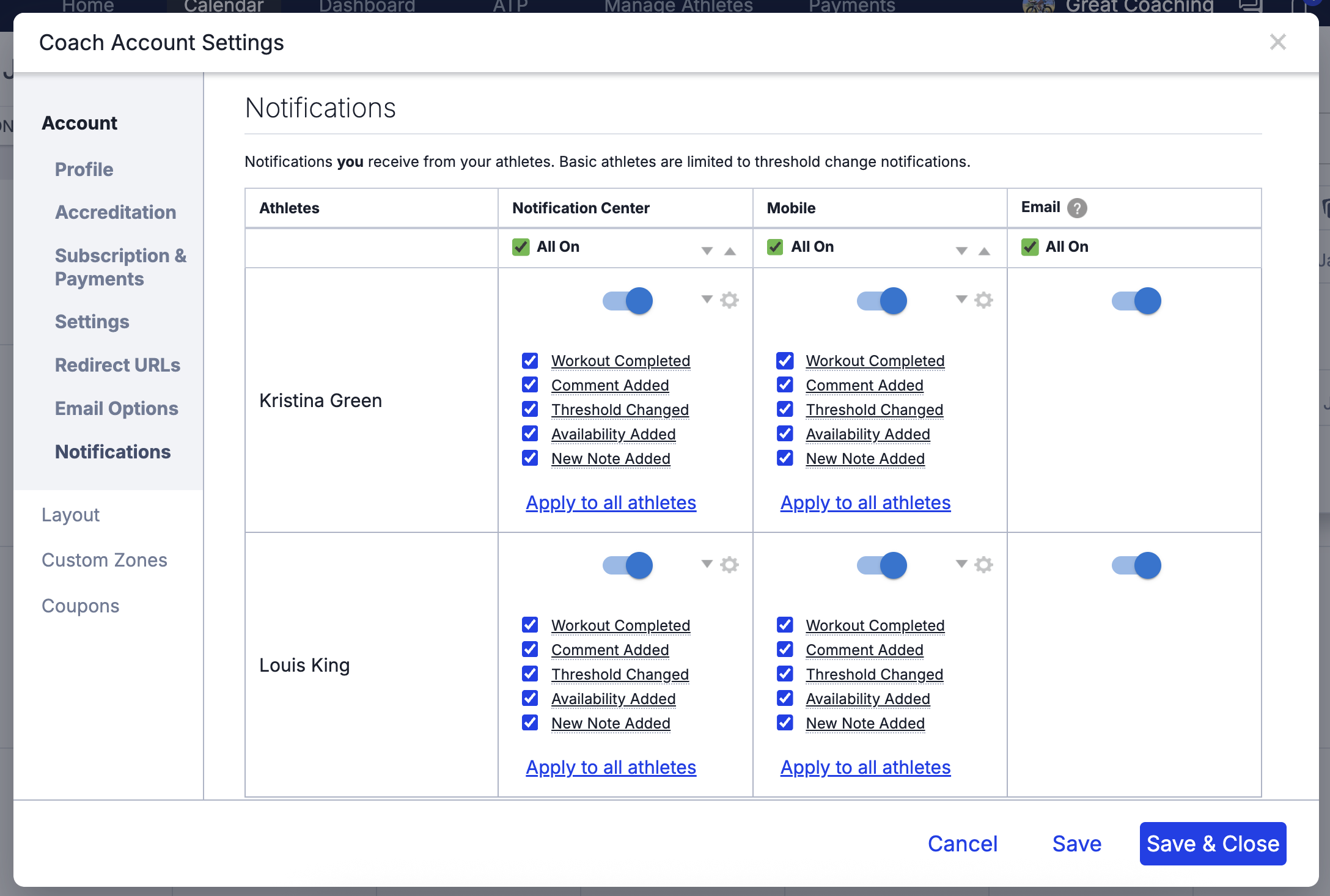Open Louis King's Mobile gear settings

(983, 565)
